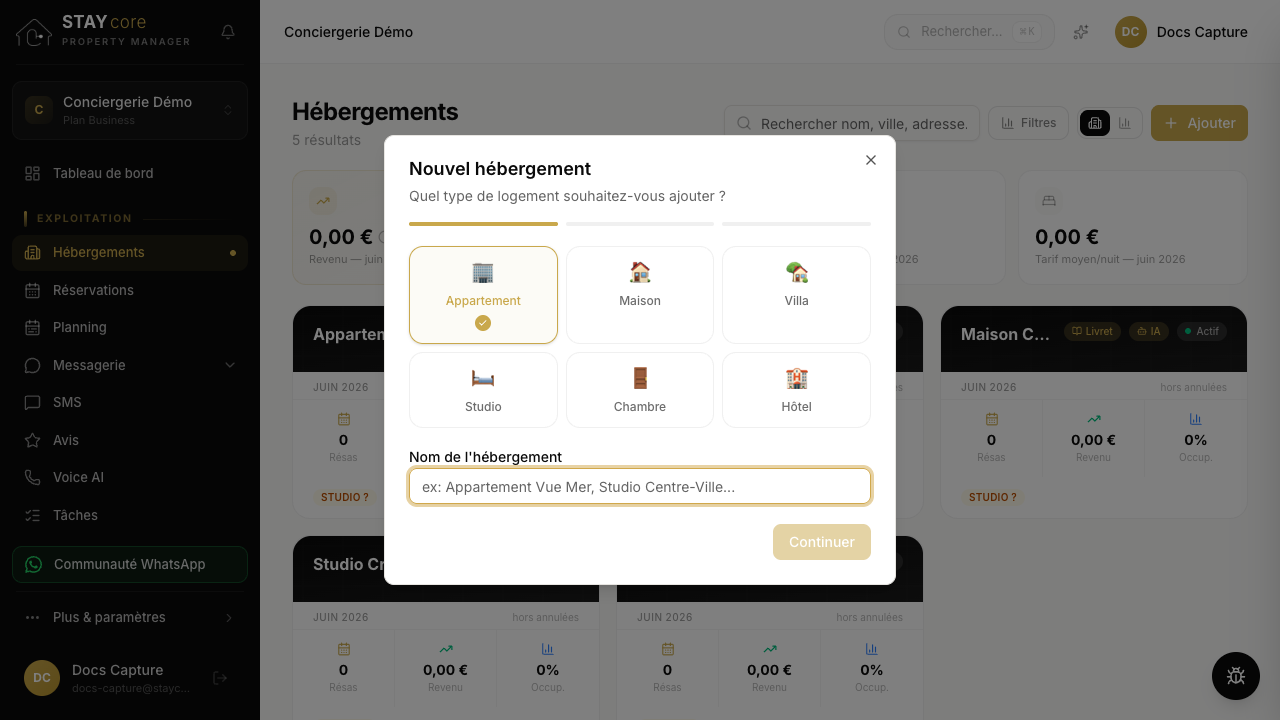
Task: Focus the Nom de l'hébergement field
Action: (x=640, y=487)
